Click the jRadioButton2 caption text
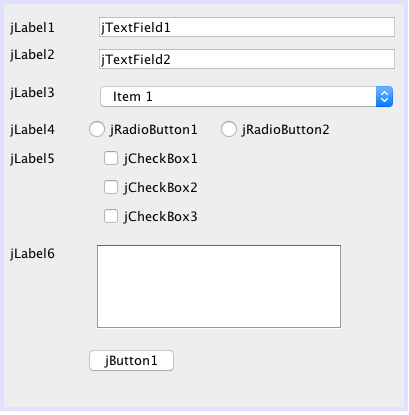This screenshot has height=415, width=409. click(x=285, y=130)
